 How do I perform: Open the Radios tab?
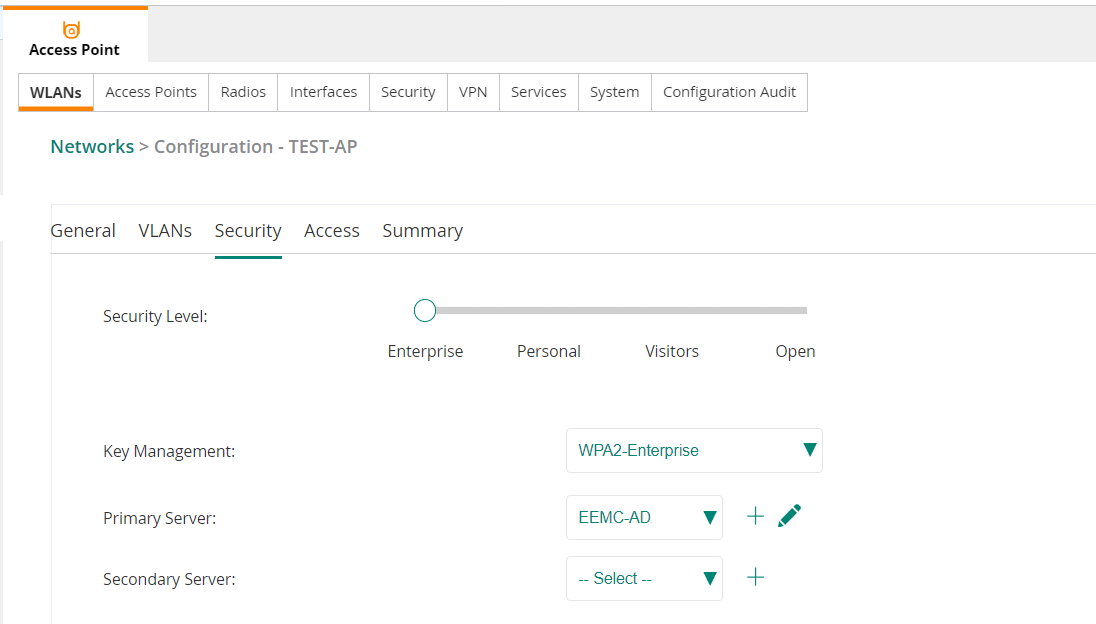(243, 92)
